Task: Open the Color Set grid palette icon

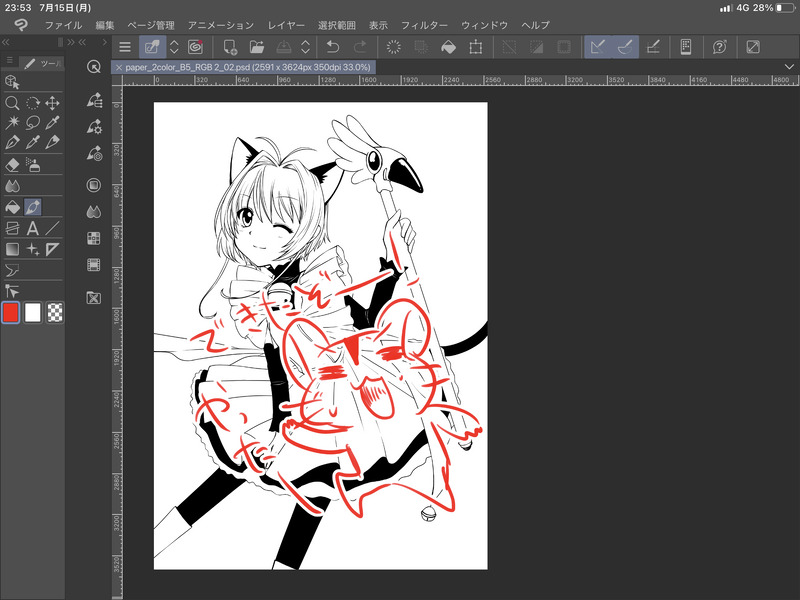Action: [x=94, y=238]
